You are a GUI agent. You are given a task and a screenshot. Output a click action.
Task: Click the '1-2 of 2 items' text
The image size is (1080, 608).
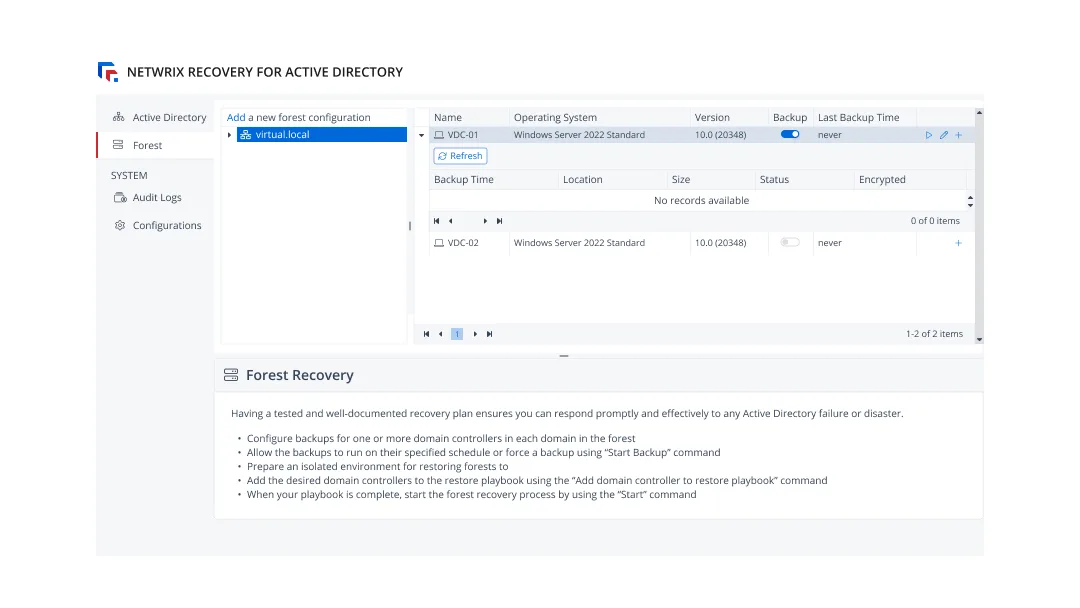934,334
